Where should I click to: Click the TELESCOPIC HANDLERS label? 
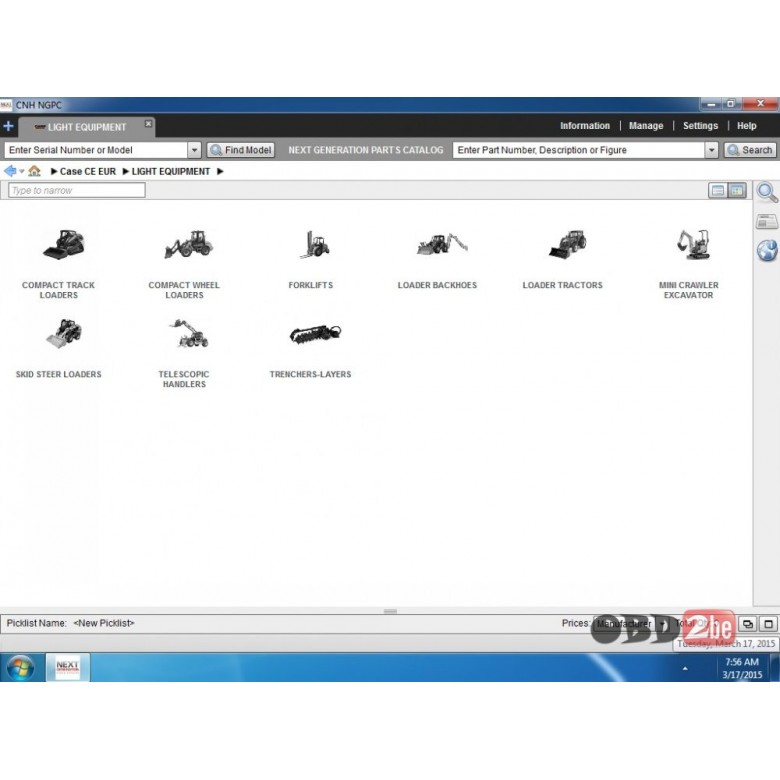tap(184, 379)
